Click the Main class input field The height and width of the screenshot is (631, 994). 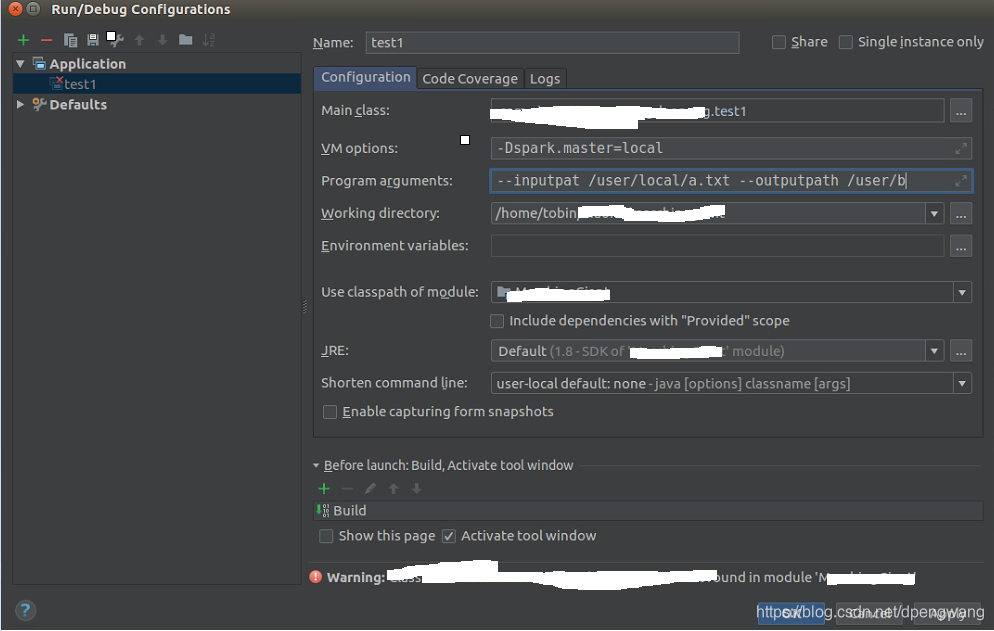718,111
